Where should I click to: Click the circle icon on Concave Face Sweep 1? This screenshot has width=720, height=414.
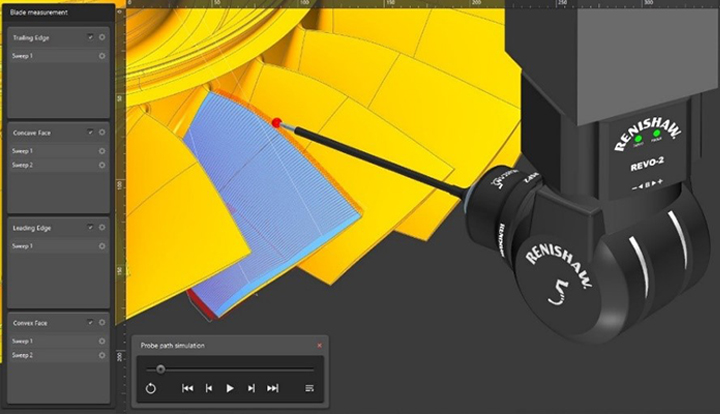[102, 151]
